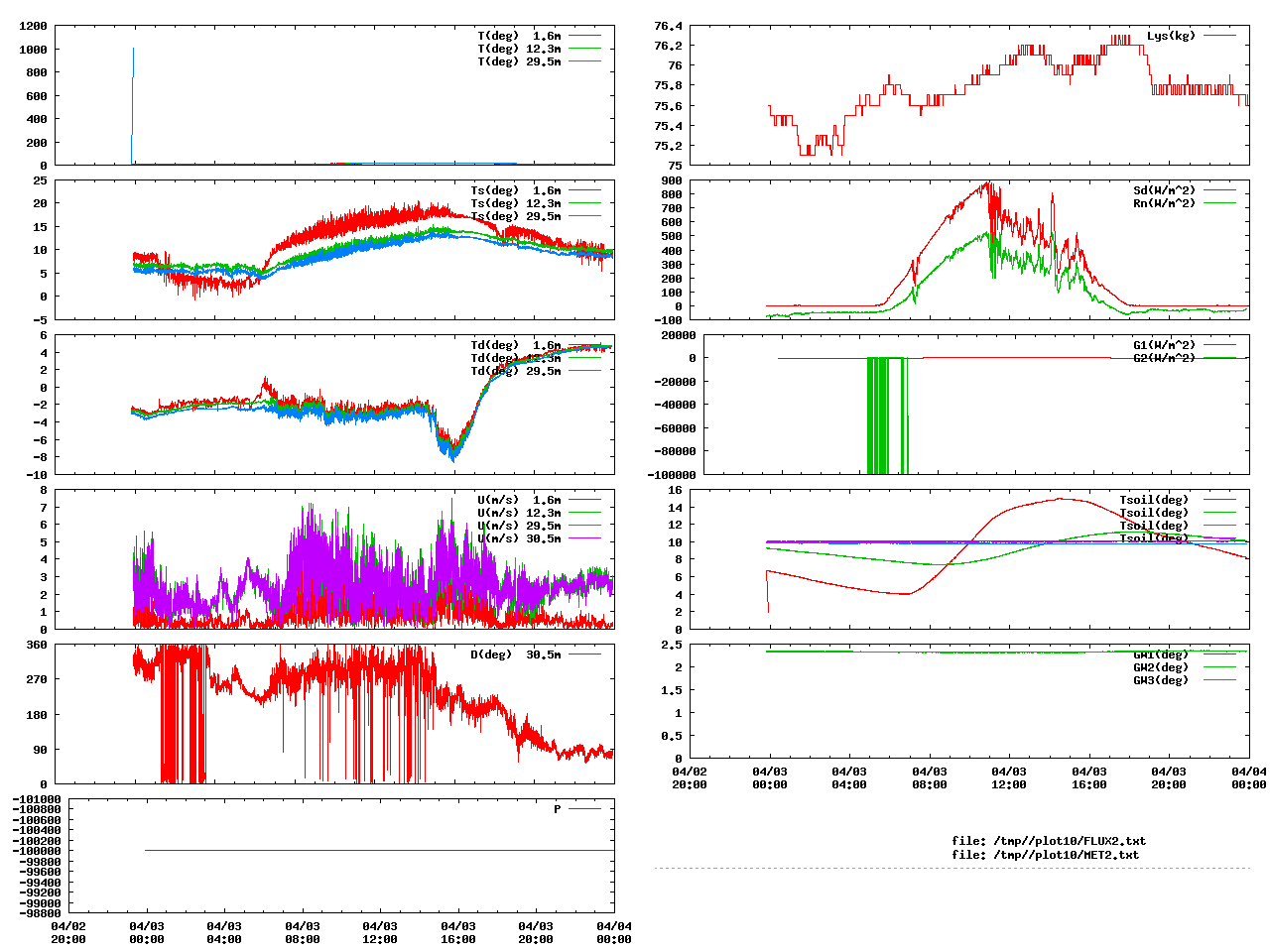
Task: Click the "-98800" tick on pressure plot
Action: click(x=40, y=913)
